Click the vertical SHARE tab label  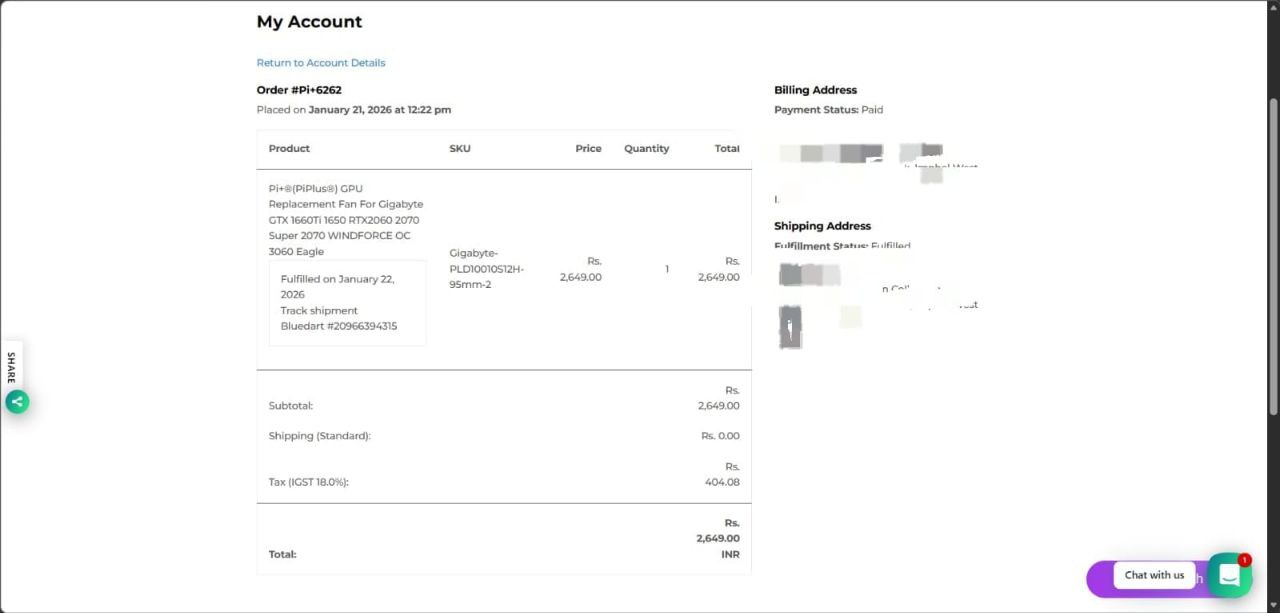pos(11,367)
